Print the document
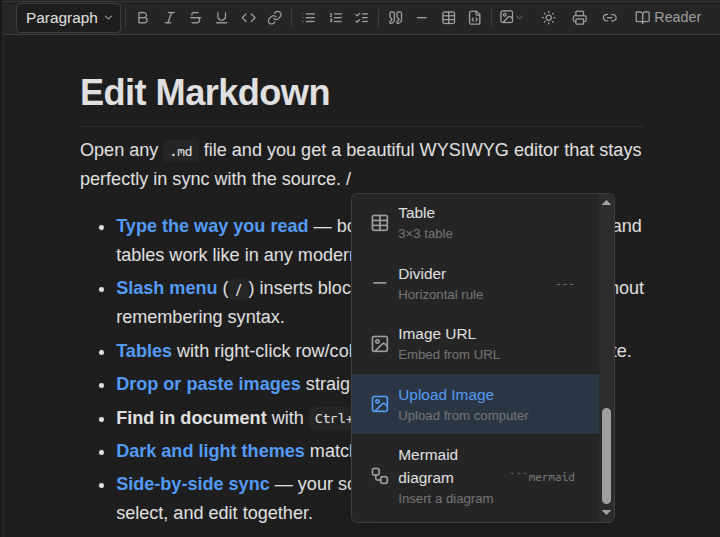This screenshot has height=537, width=720. pos(579,18)
